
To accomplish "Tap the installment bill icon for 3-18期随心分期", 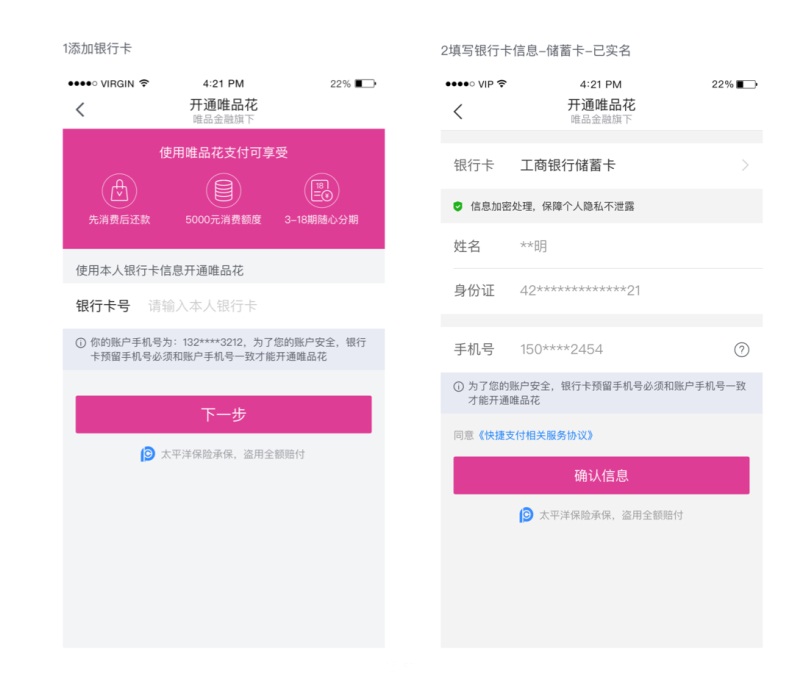I will click(x=321, y=191).
